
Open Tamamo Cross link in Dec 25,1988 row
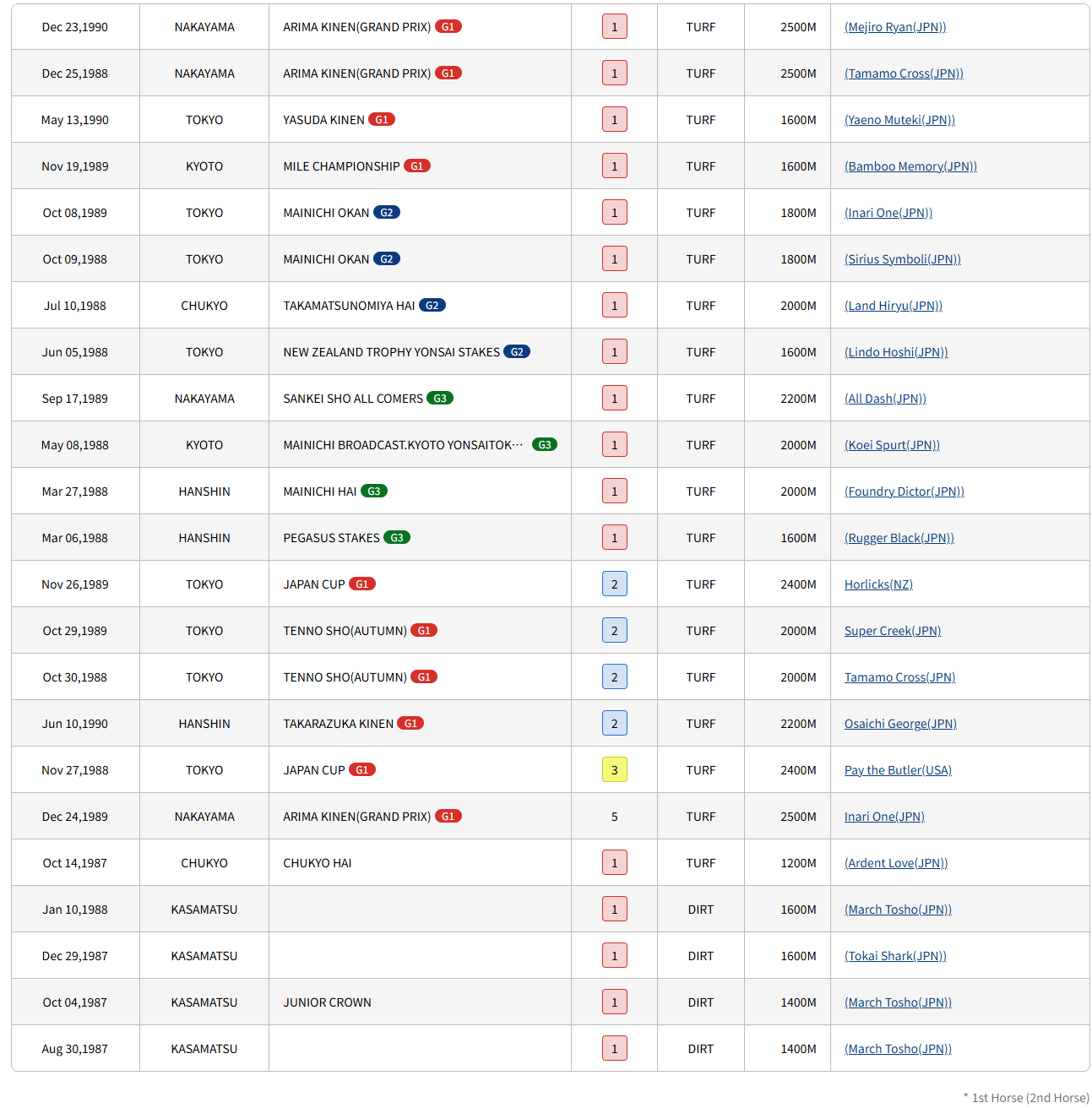[x=904, y=73]
